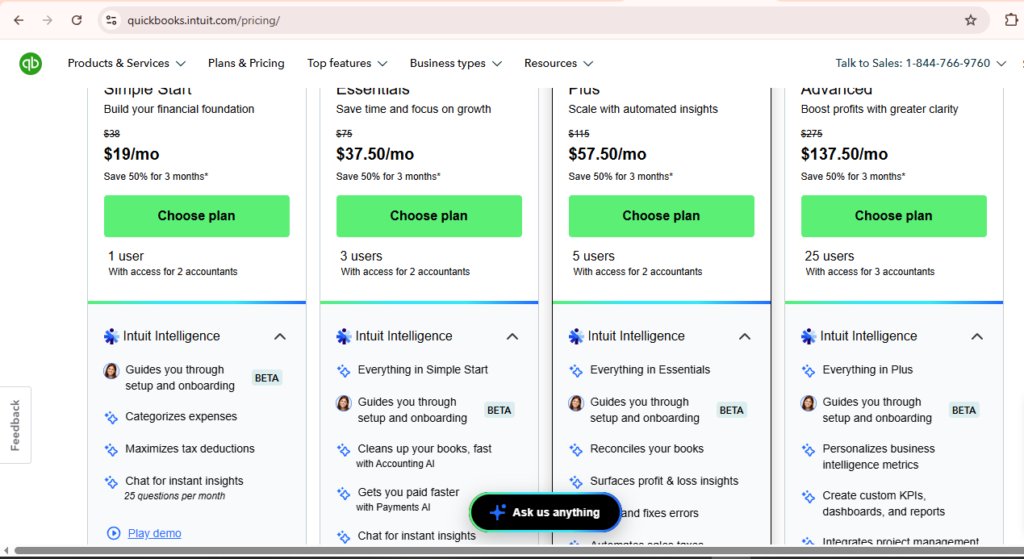Click the $137.50/mo price text

[844, 154]
